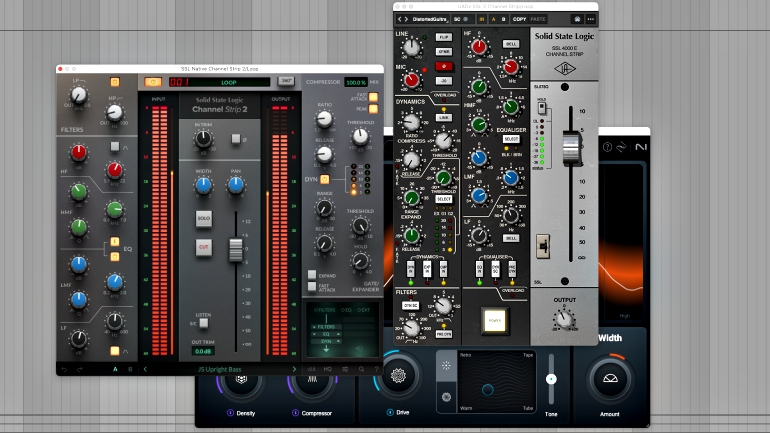The image size is (770, 433).
Task: Toggle HQ mode in Channel Strip 2 footer
Action: 328,369
